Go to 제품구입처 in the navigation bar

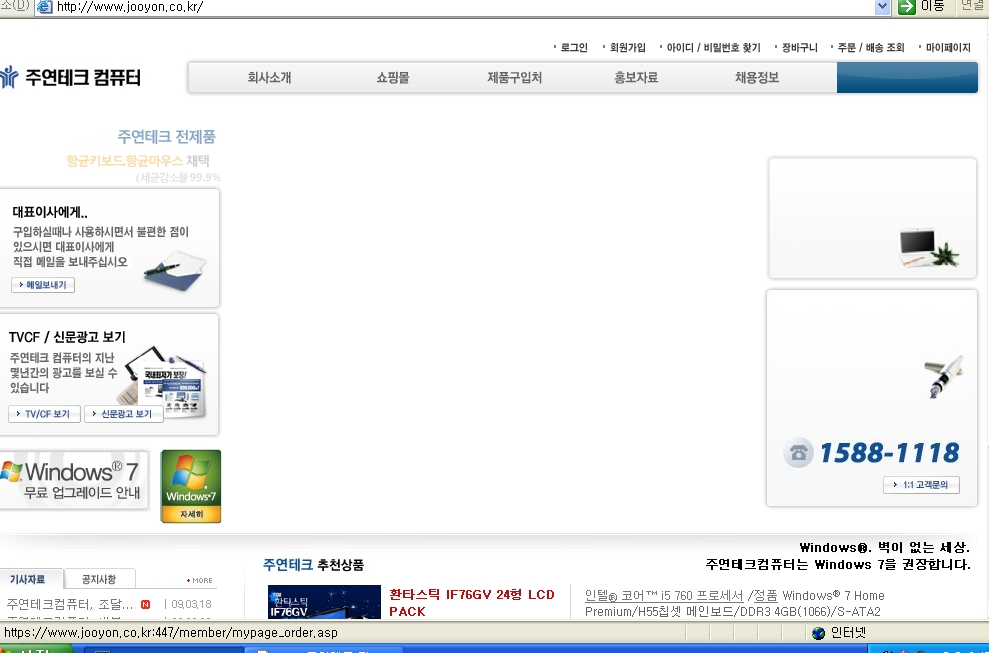(x=515, y=78)
